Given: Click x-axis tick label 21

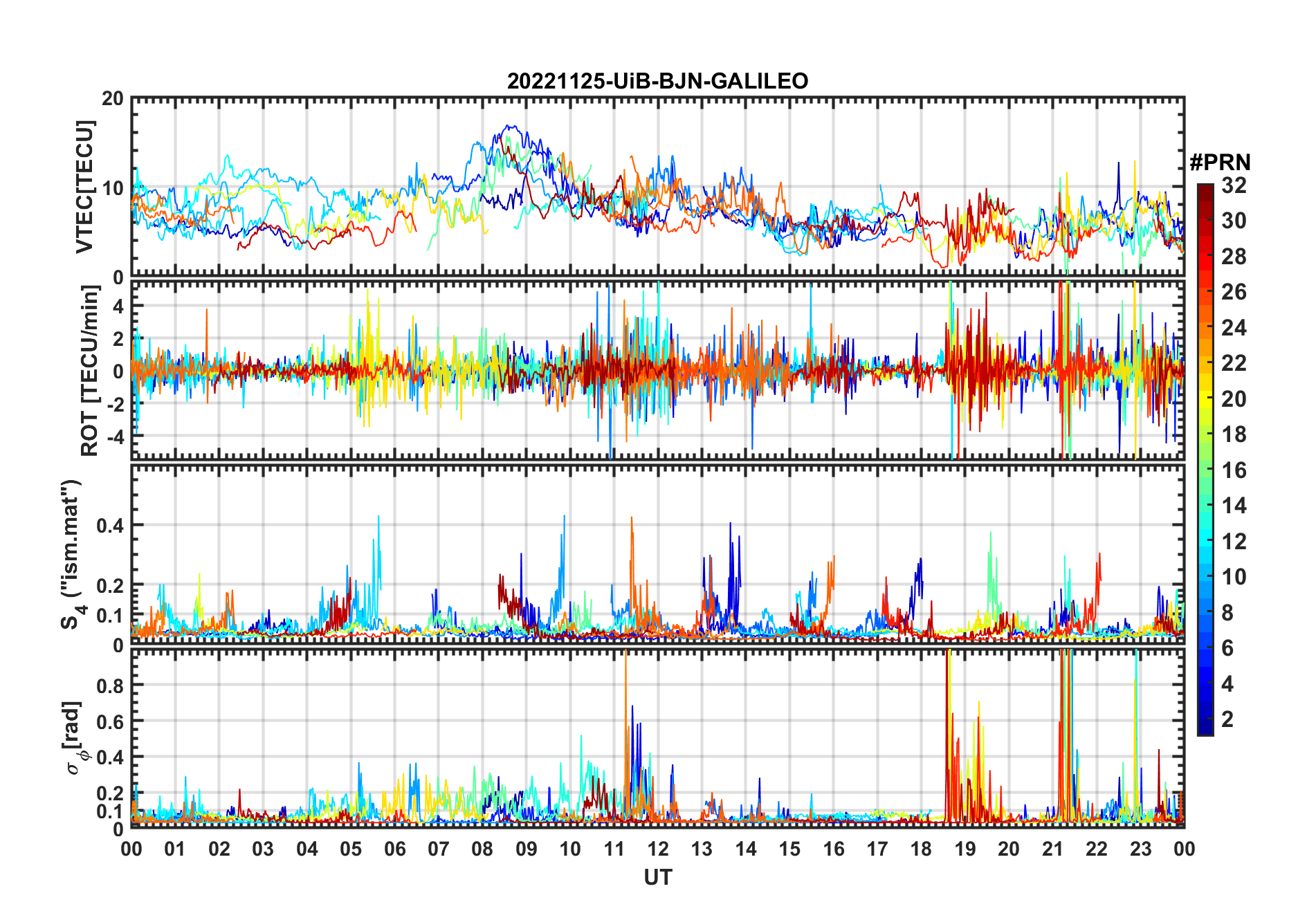Looking at the screenshot, I should [x=1052, y=849].
